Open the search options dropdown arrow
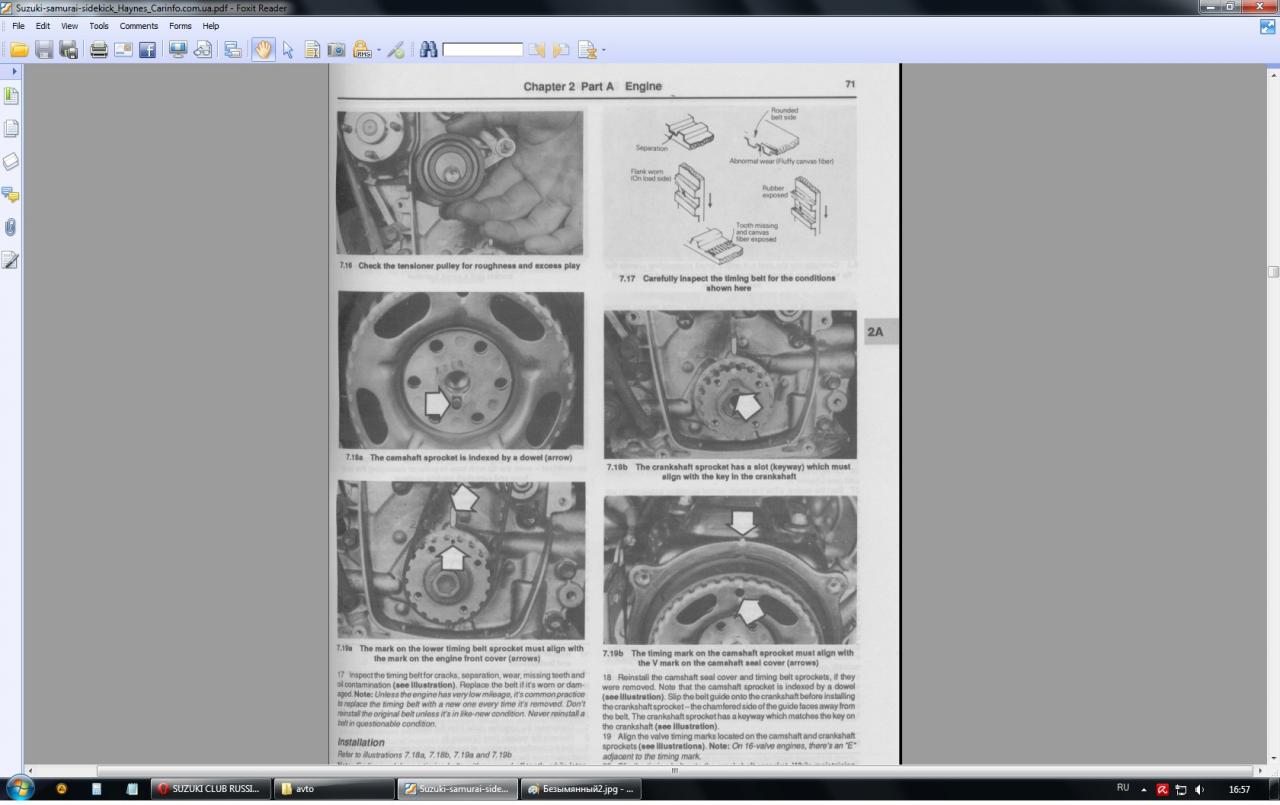1280x805 pixels. (603, 50)
